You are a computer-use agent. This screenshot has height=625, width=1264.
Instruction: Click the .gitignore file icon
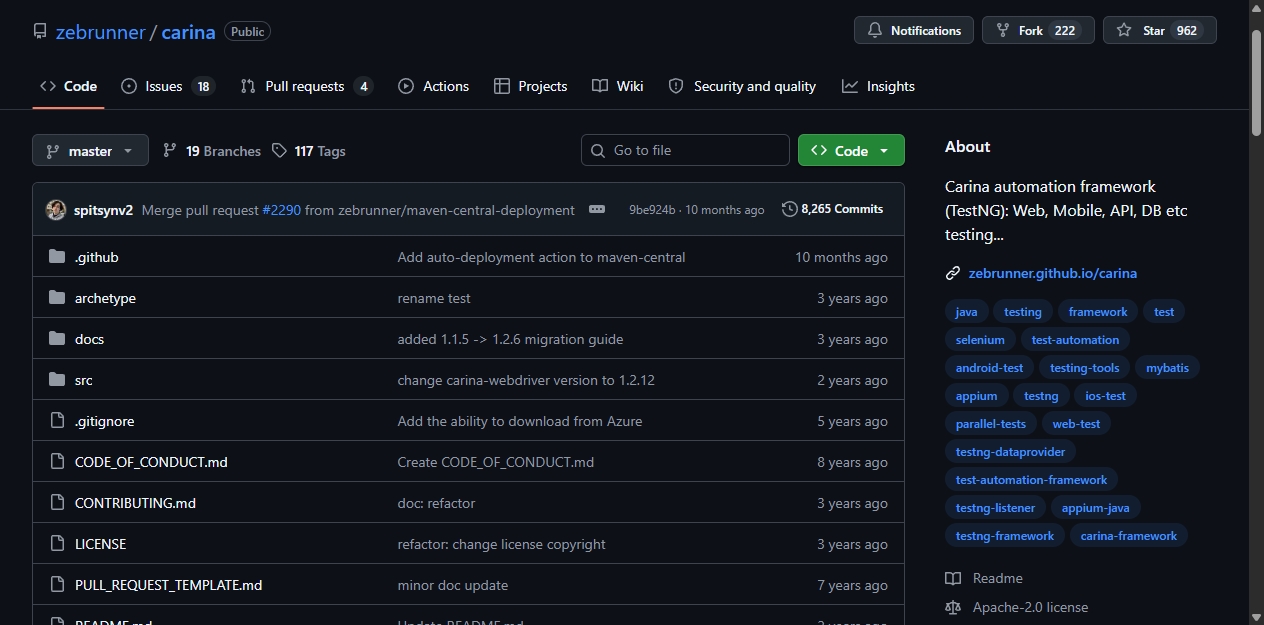click(x=57, y=421)
